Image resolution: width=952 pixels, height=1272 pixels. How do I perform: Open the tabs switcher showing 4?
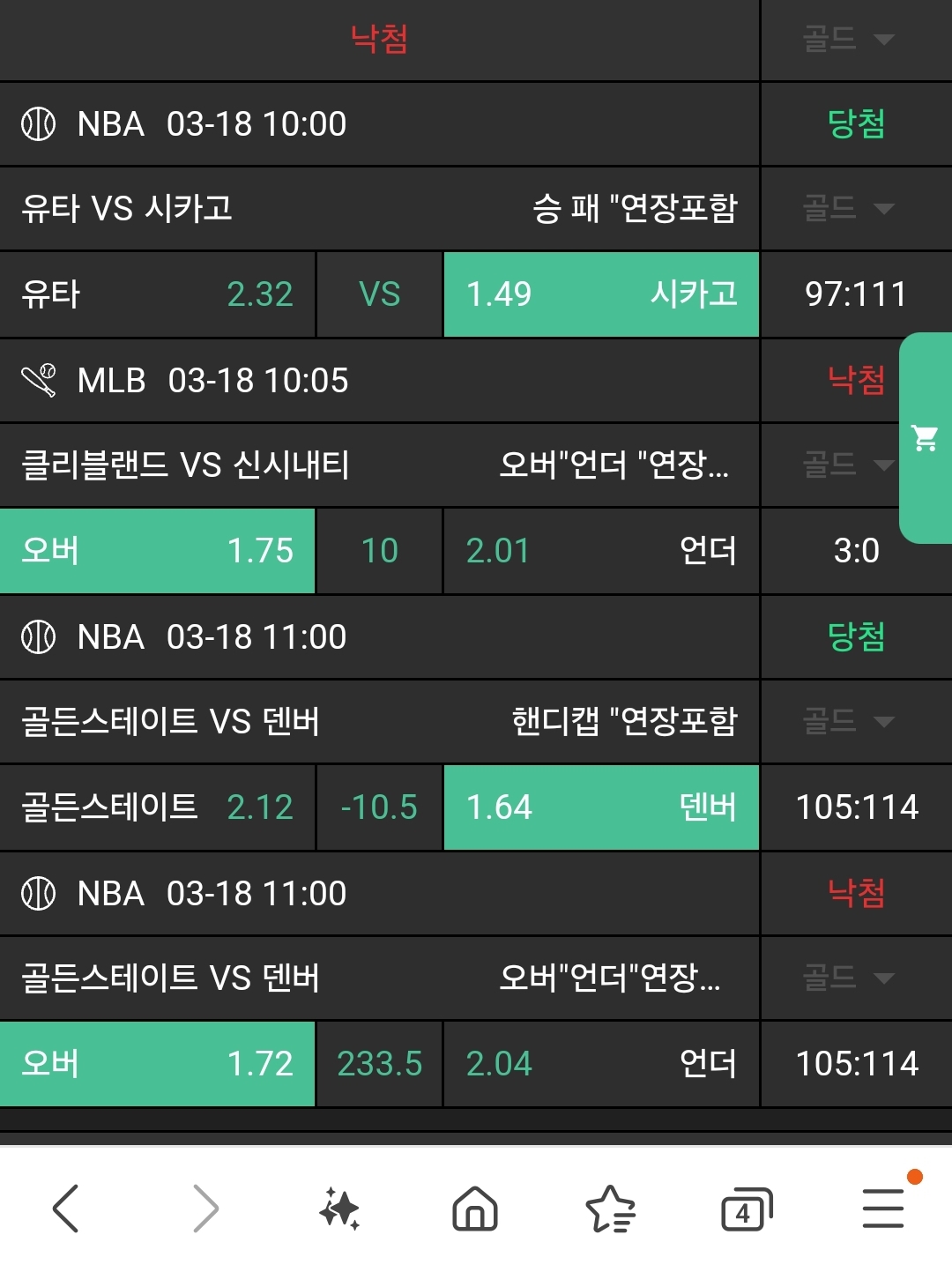click(x=746, y=1208)
